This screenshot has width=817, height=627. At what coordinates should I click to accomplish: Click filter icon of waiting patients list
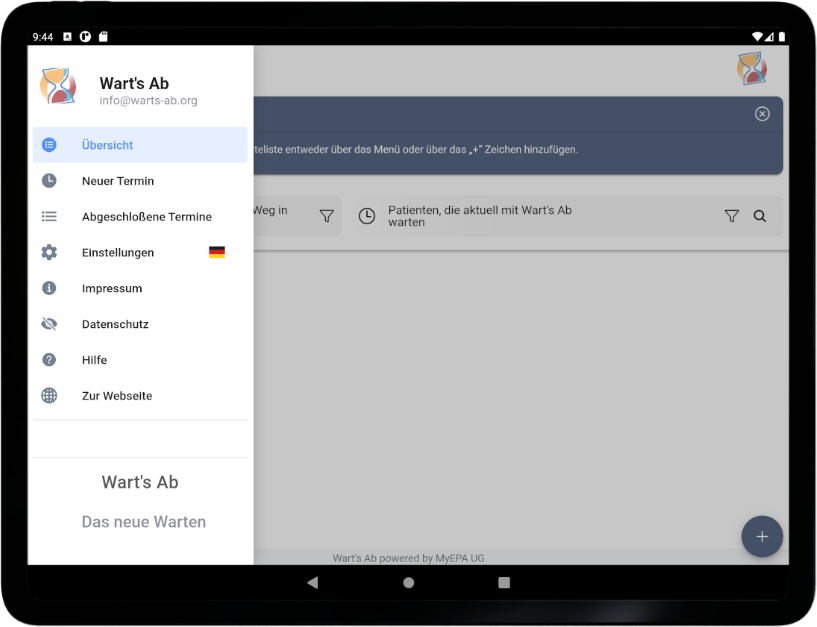pyautogui.click(x=732, y=216)
